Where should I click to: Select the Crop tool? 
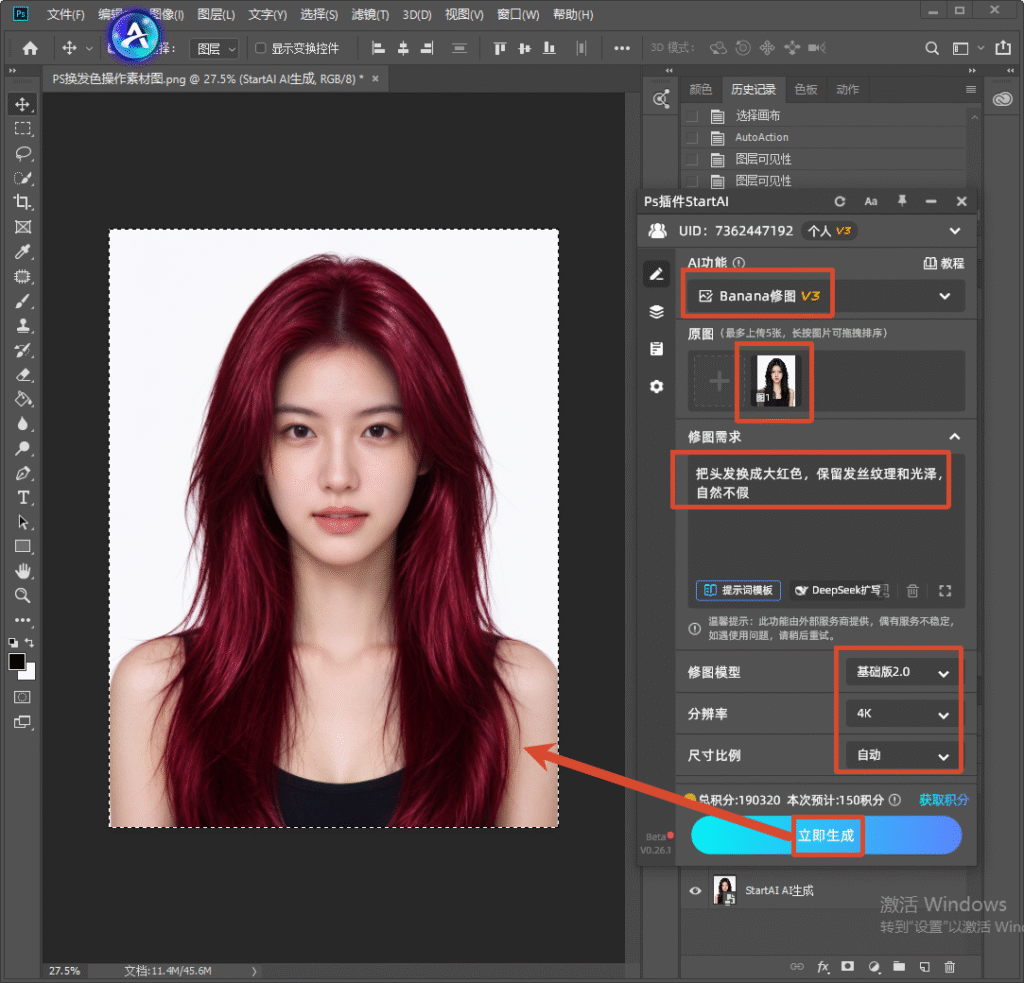(x=22, y=202)
